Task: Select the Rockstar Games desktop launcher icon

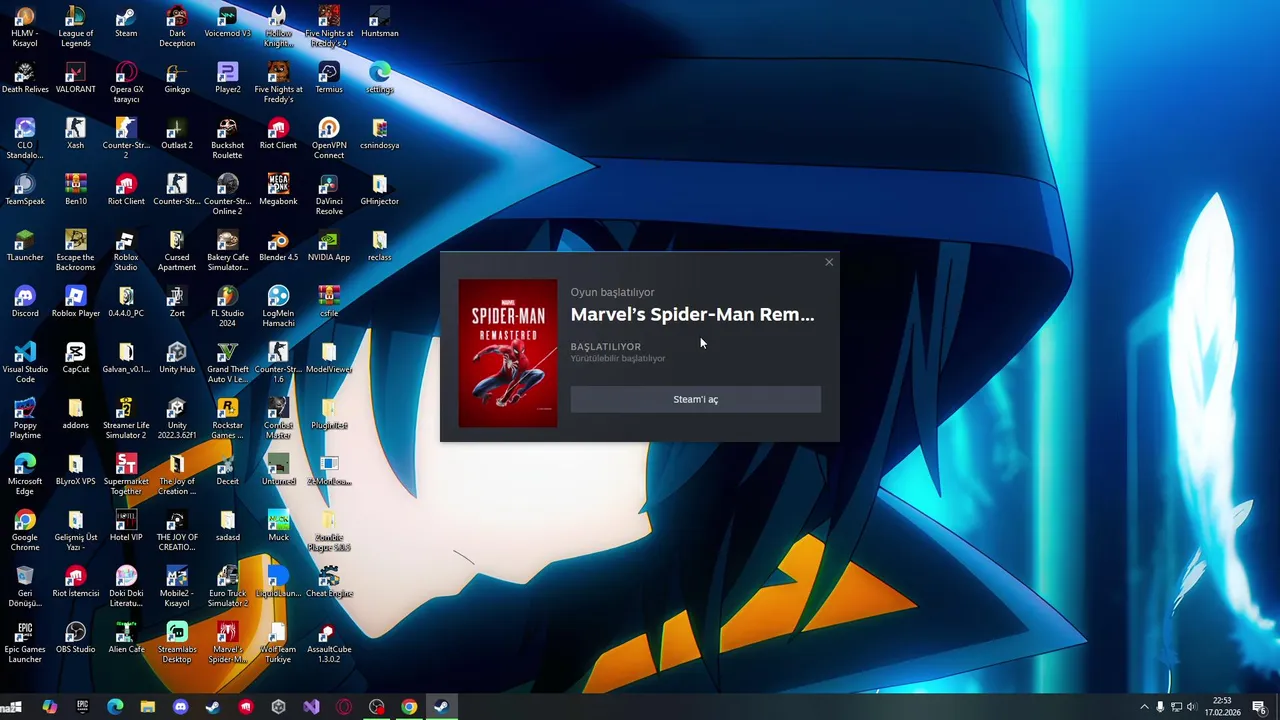Action: (227, 419)
